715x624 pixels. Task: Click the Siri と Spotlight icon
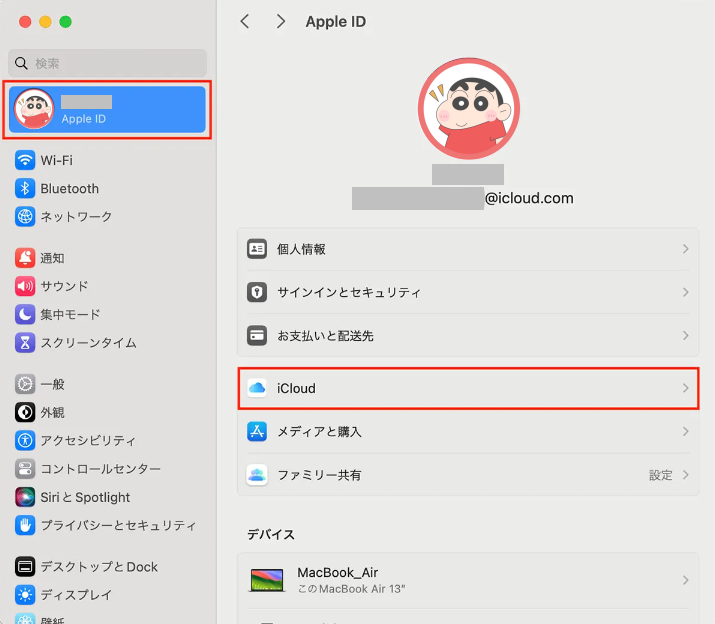pyautogui.click(x=25, y=497)
